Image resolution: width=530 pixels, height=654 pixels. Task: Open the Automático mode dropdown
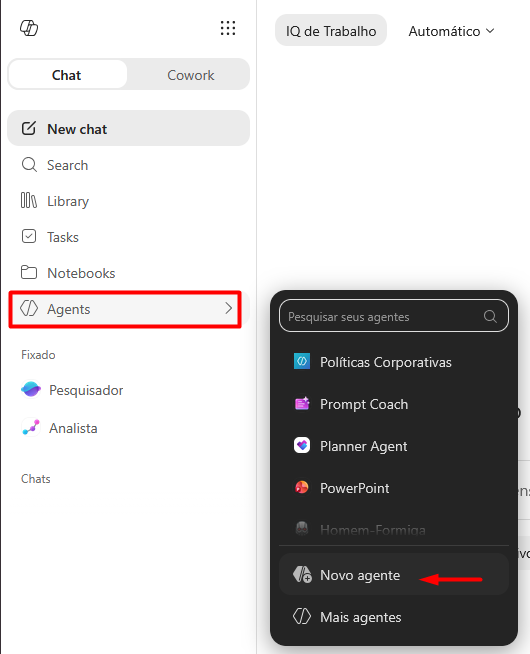click(x=451, y=31)
